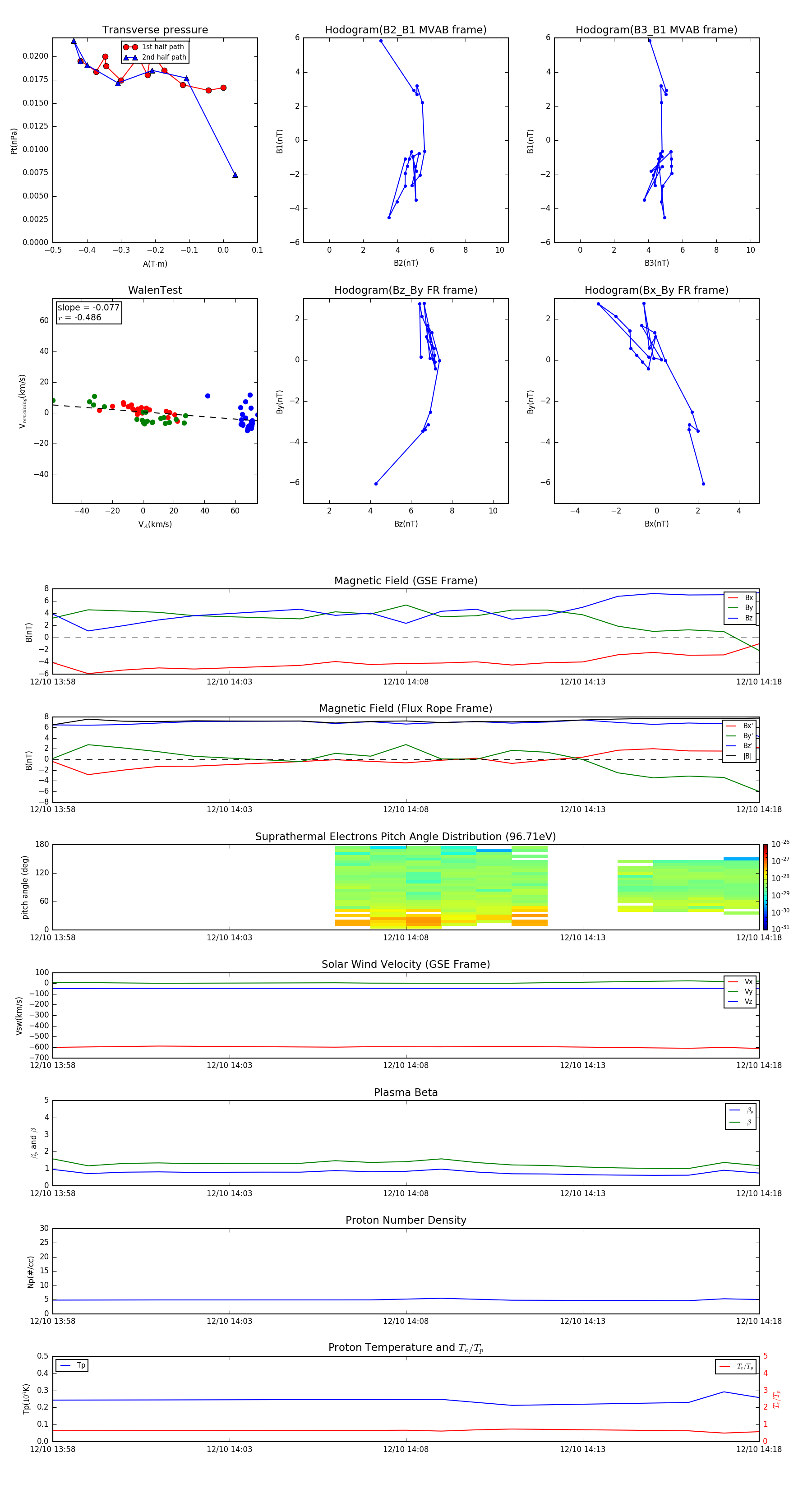Click the "B3(nT)" x-axis label
The width and height of the screenshot is (812, 1489).
click(x=656, y=263)
